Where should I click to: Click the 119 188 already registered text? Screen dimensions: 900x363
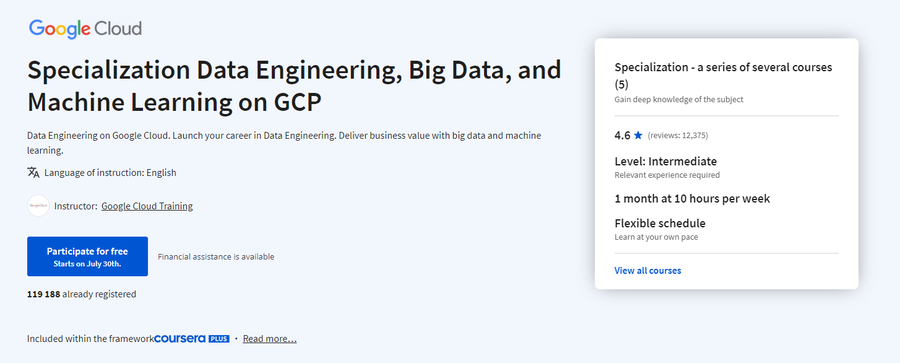point(82,294)
